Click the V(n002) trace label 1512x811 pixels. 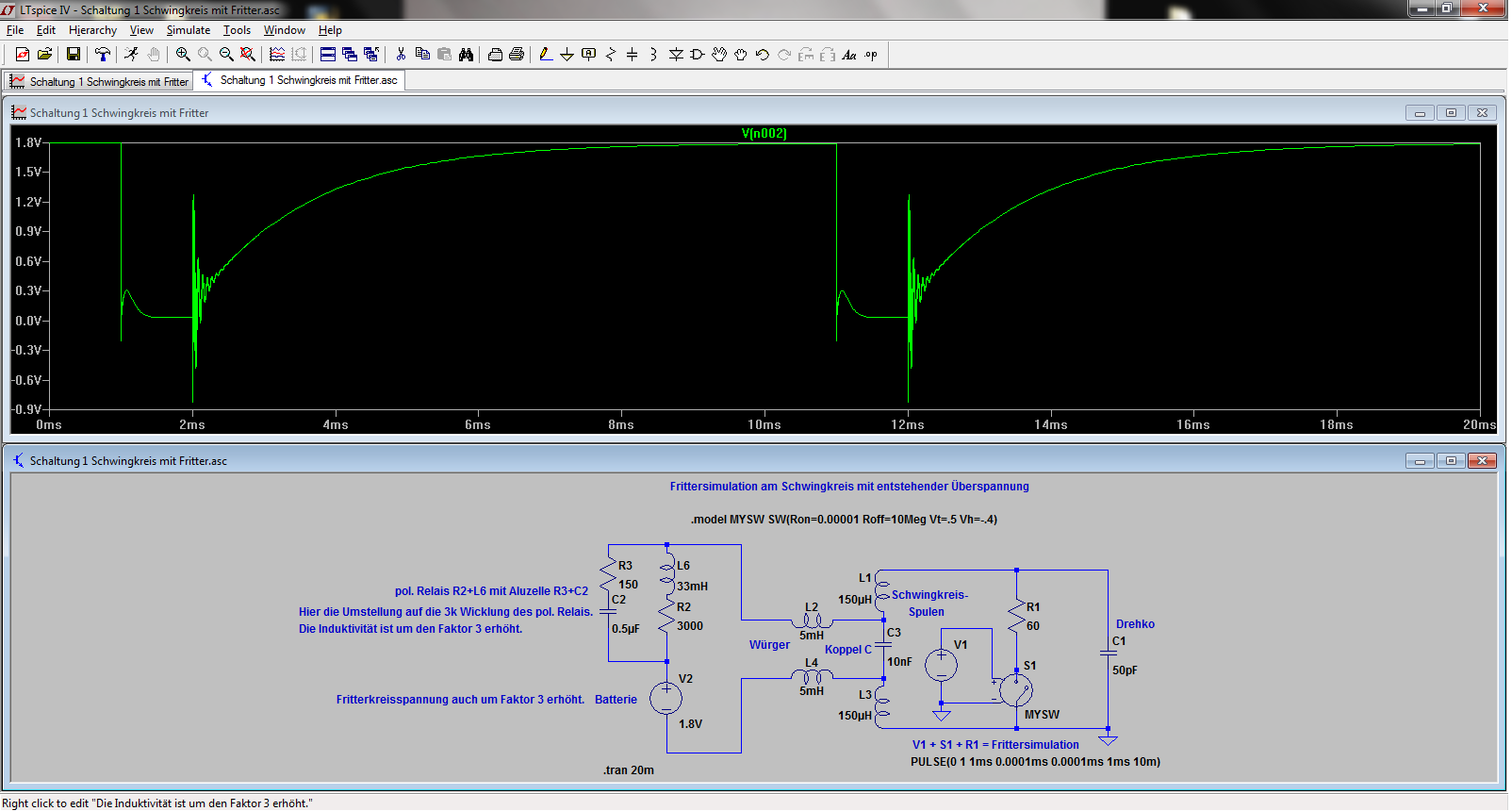pos(764,134)
